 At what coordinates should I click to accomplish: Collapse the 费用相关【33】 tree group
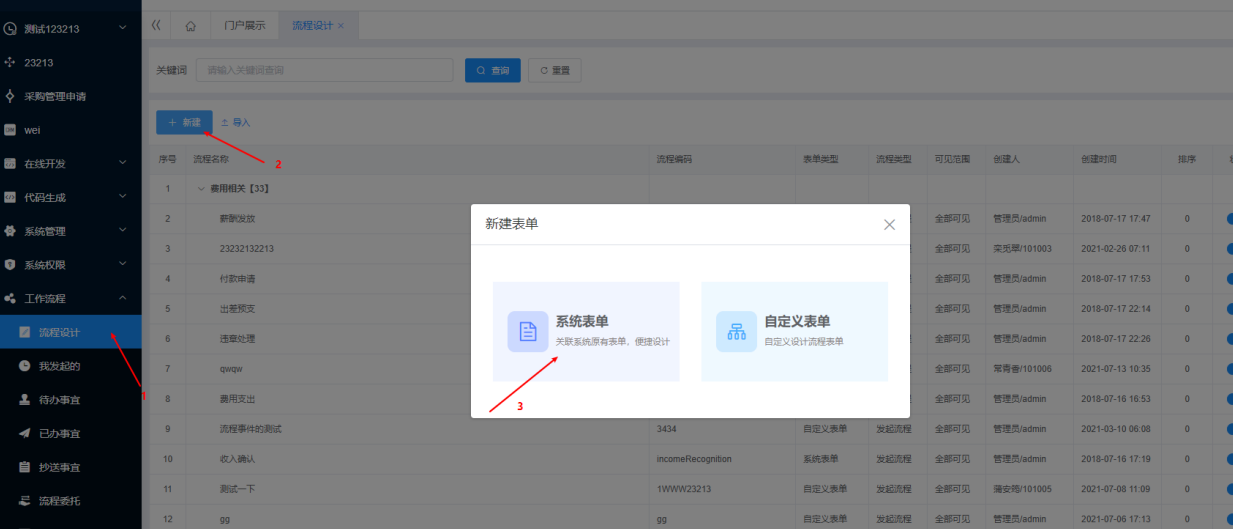(x=201, y=188)
